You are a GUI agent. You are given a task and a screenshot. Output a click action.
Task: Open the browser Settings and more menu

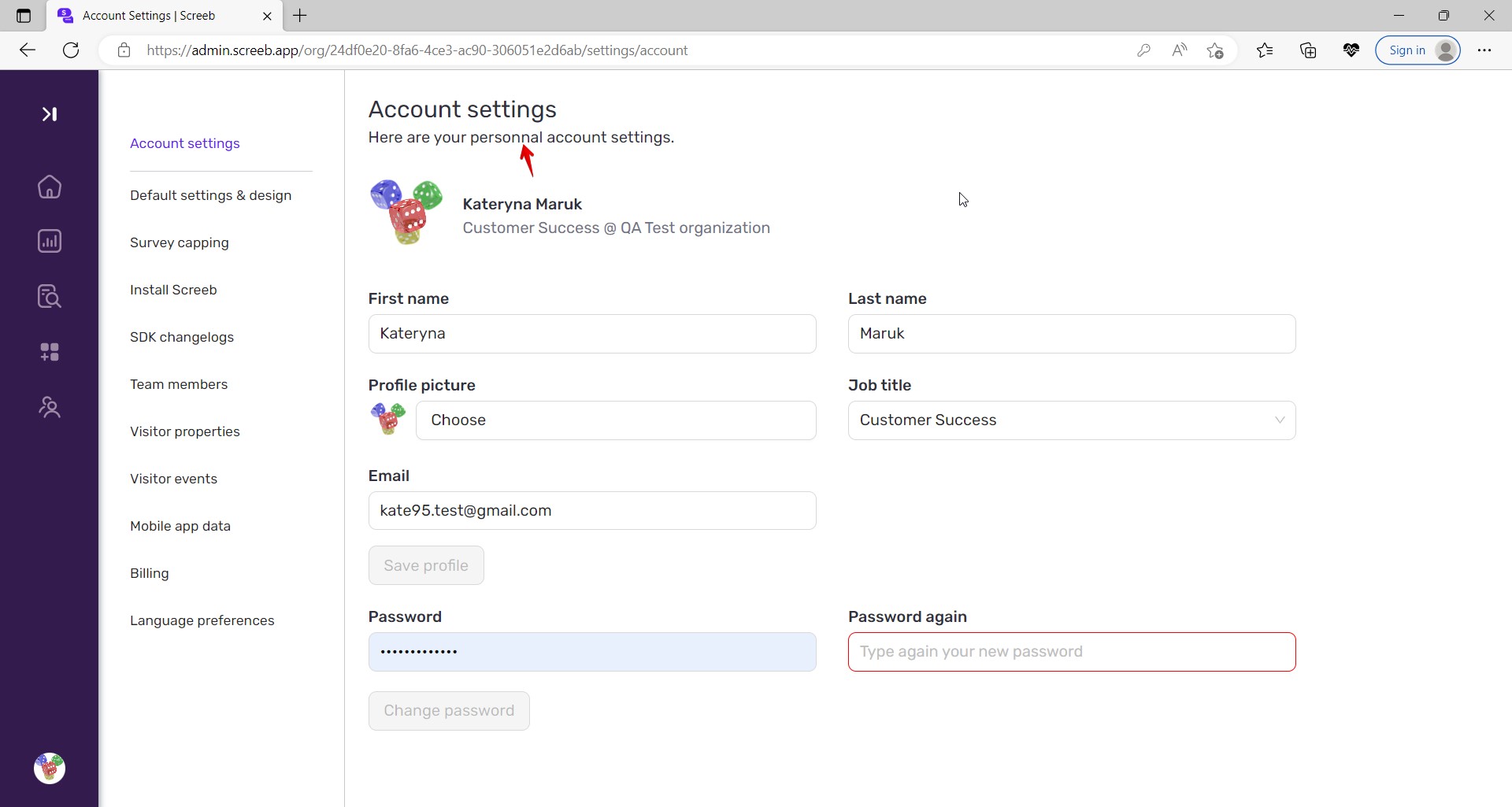click(x=1484, y=50)
